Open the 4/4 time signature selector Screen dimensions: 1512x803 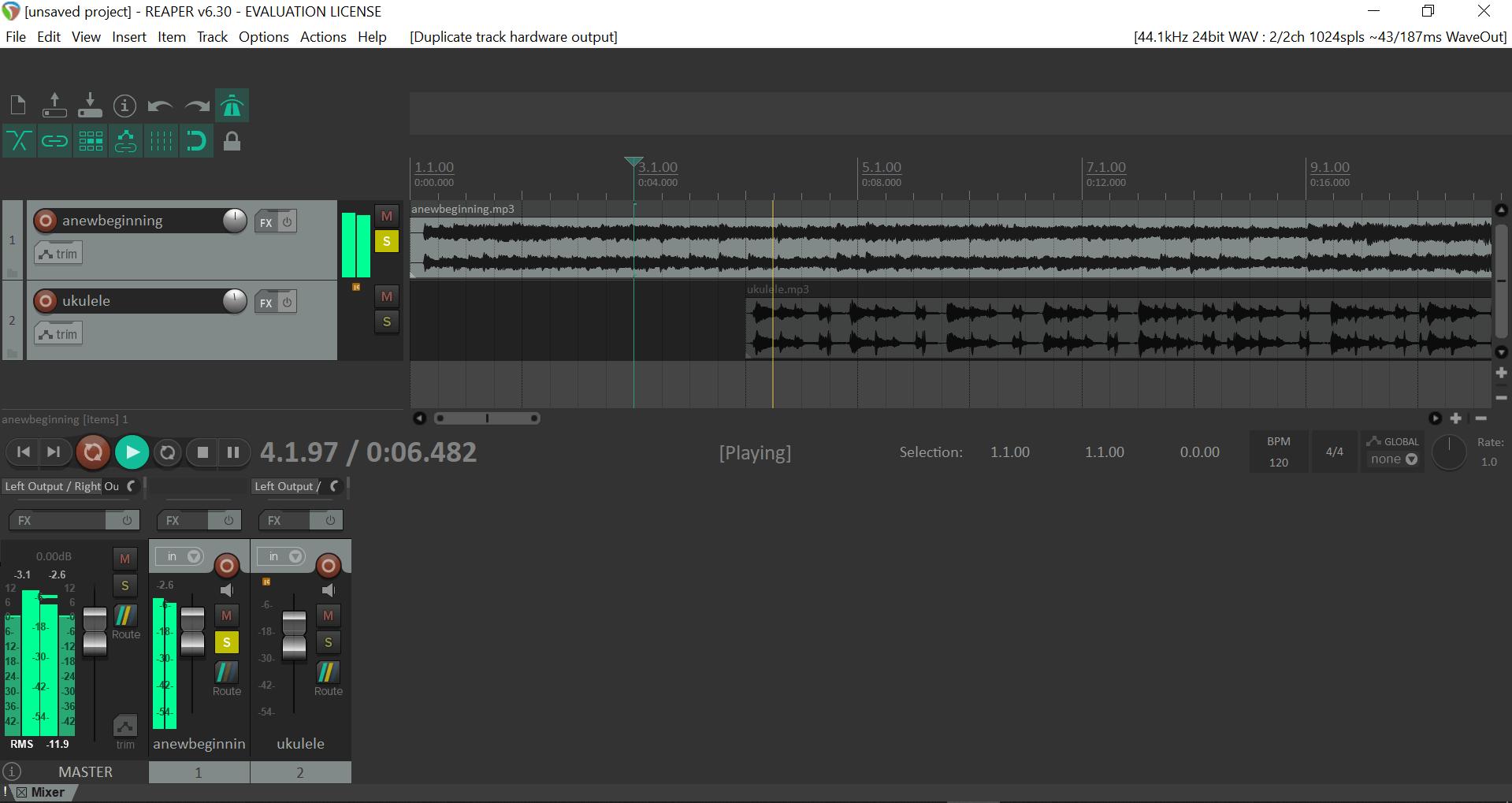pos(1334,452)
